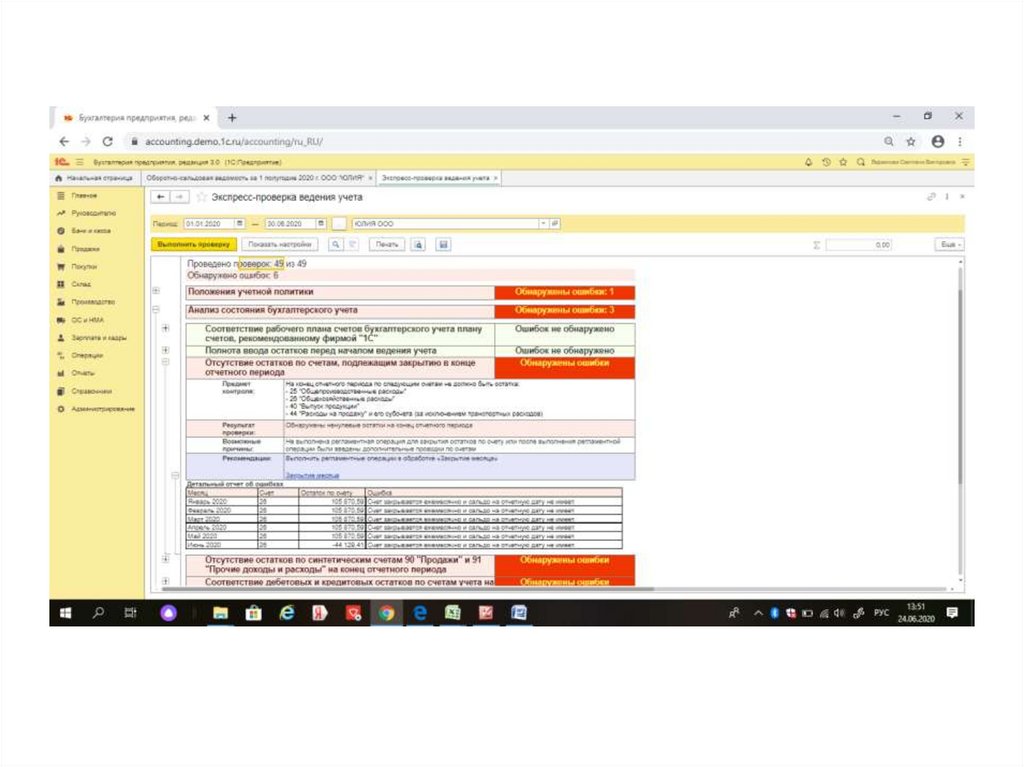Add Экспресс-проверка page to favorites star

point(202,197)
